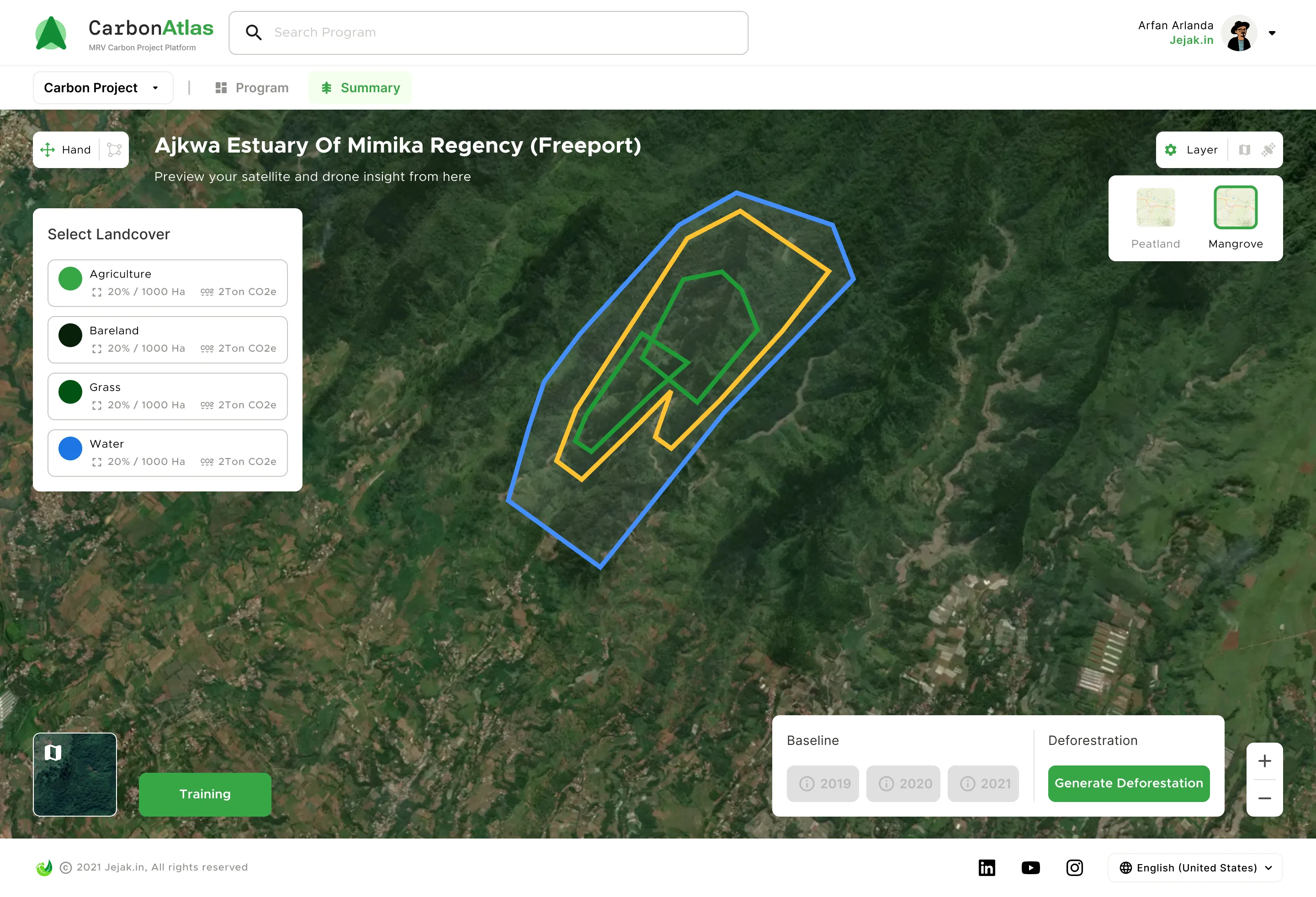This screenshot has height=897, width=1316.
Task: Open the Layer settings gear
Action: 1171,149
